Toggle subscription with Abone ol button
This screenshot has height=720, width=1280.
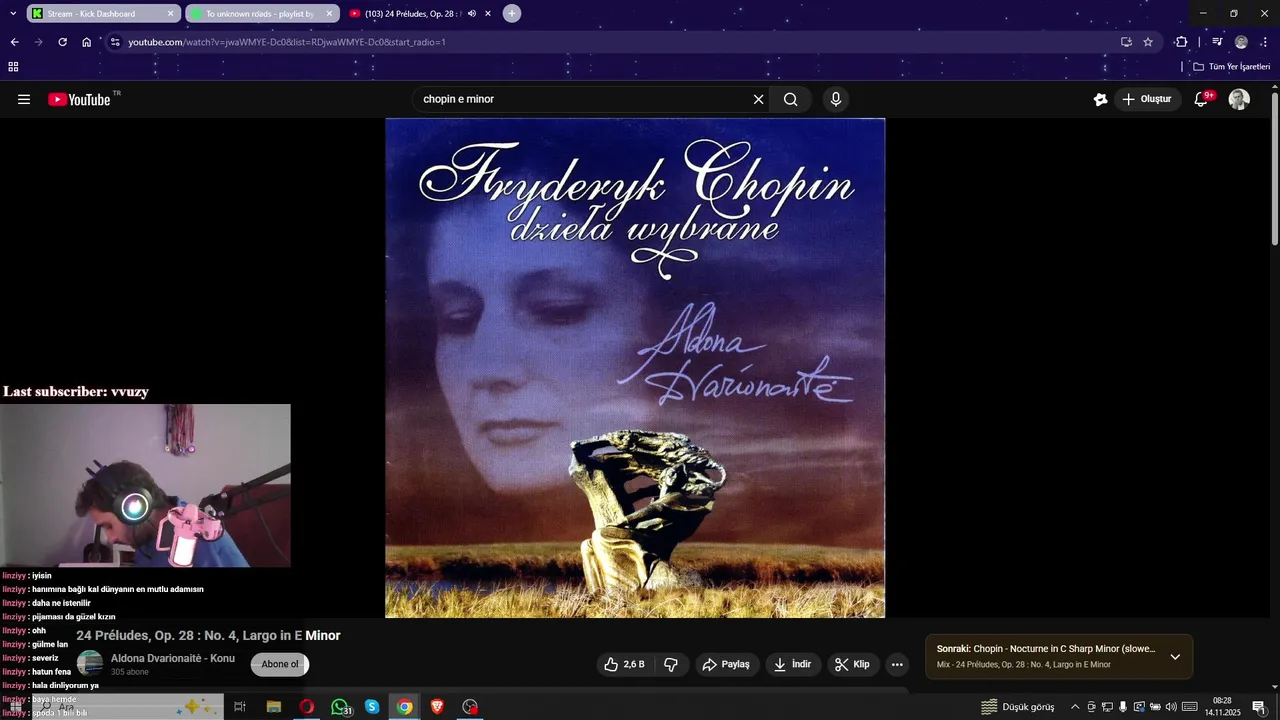[x=280, y=664]
